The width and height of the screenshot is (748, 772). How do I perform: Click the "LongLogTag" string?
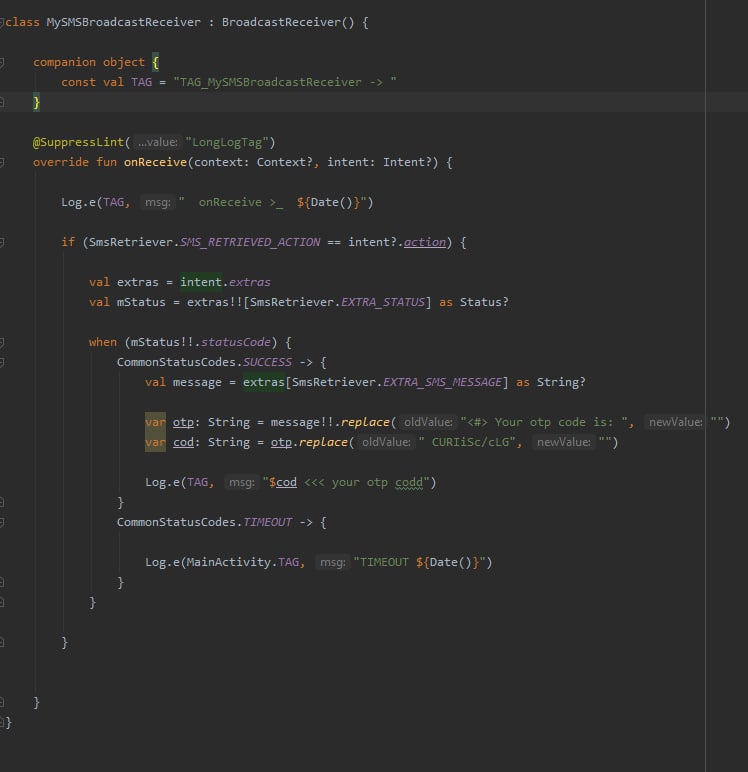click(227, 142)
